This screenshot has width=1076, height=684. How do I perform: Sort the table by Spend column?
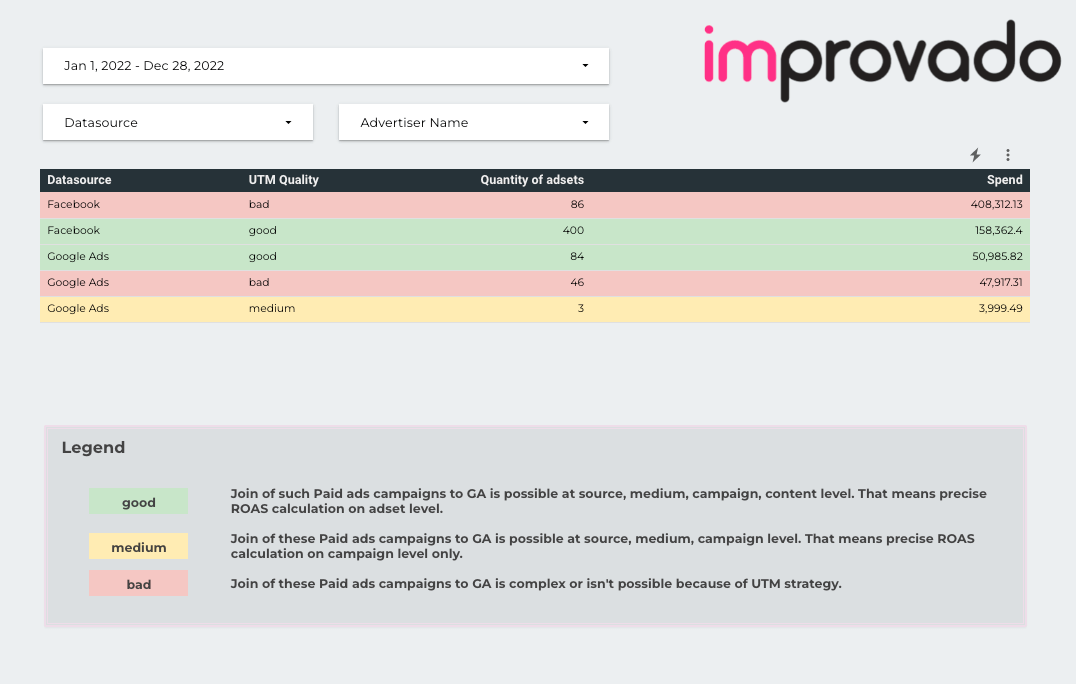[x=1004, y=180]
